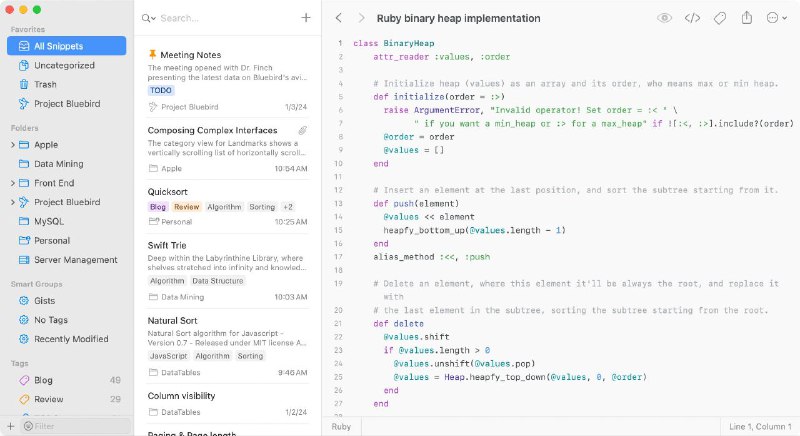
Task: Click the Gists smart group gear icon
Action: [x=24, y=301]
